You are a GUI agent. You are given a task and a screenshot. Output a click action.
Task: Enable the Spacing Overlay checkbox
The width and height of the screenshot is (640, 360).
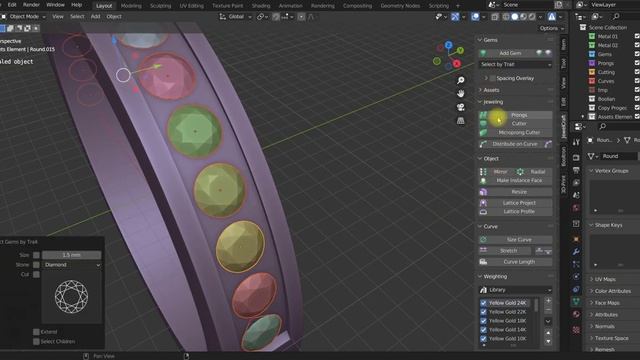point(492,78)
